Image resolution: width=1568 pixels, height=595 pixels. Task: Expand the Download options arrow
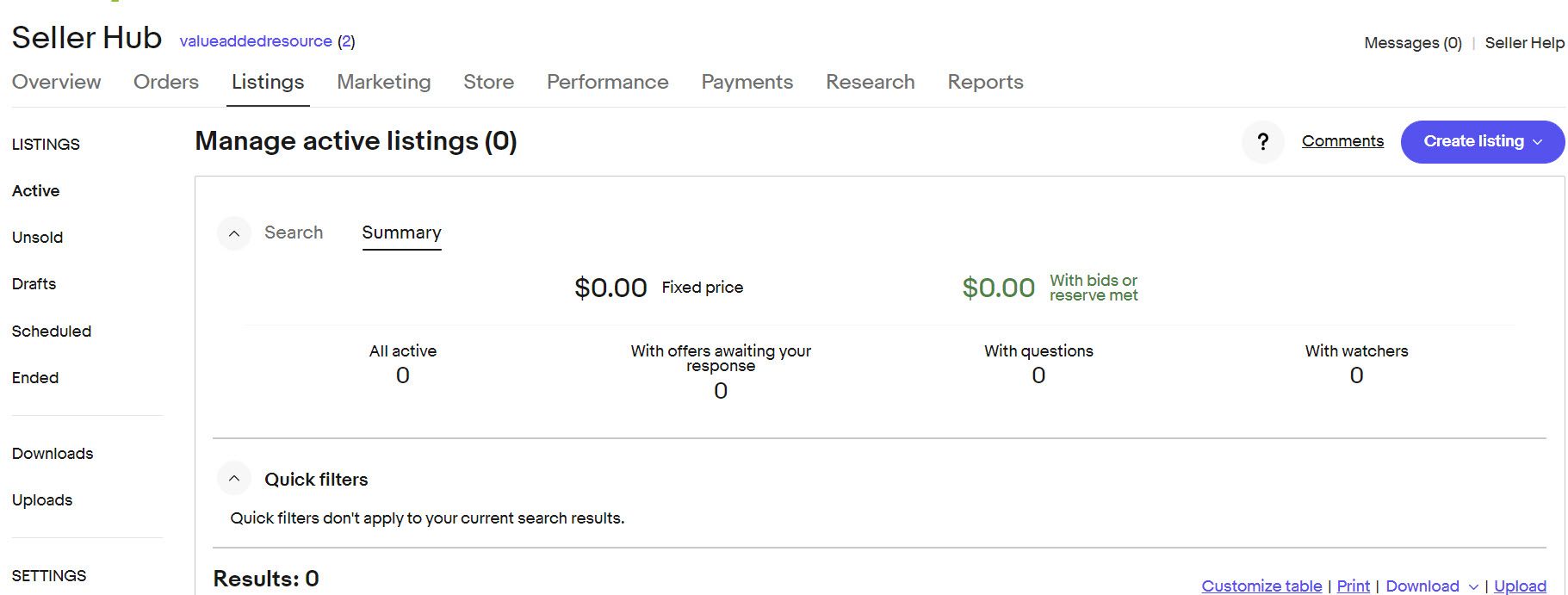(x=1473, y=586)
